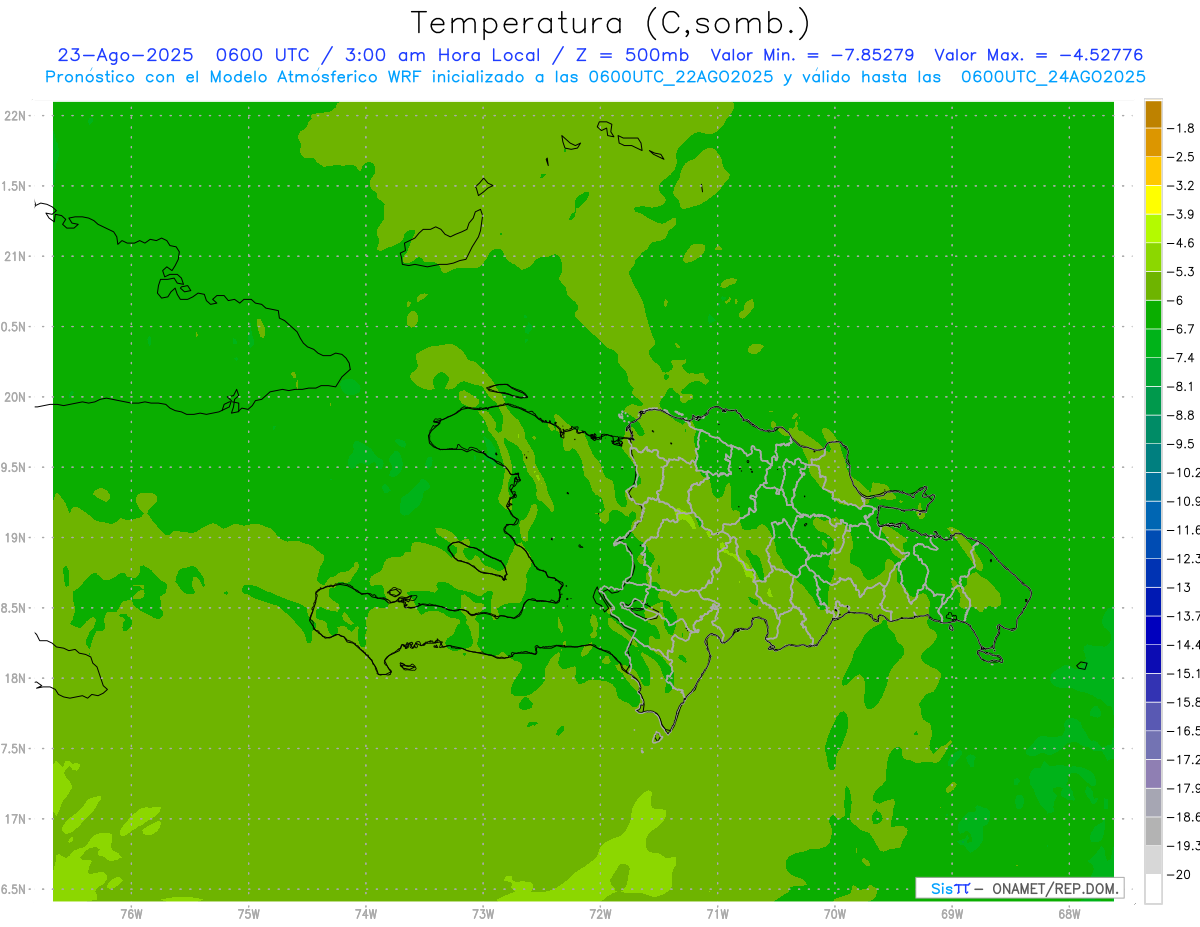The width and height of the screenshot is (1200, 927).
Task: Click the colorbar value "-6.7"
Action: pos(1183,329)
